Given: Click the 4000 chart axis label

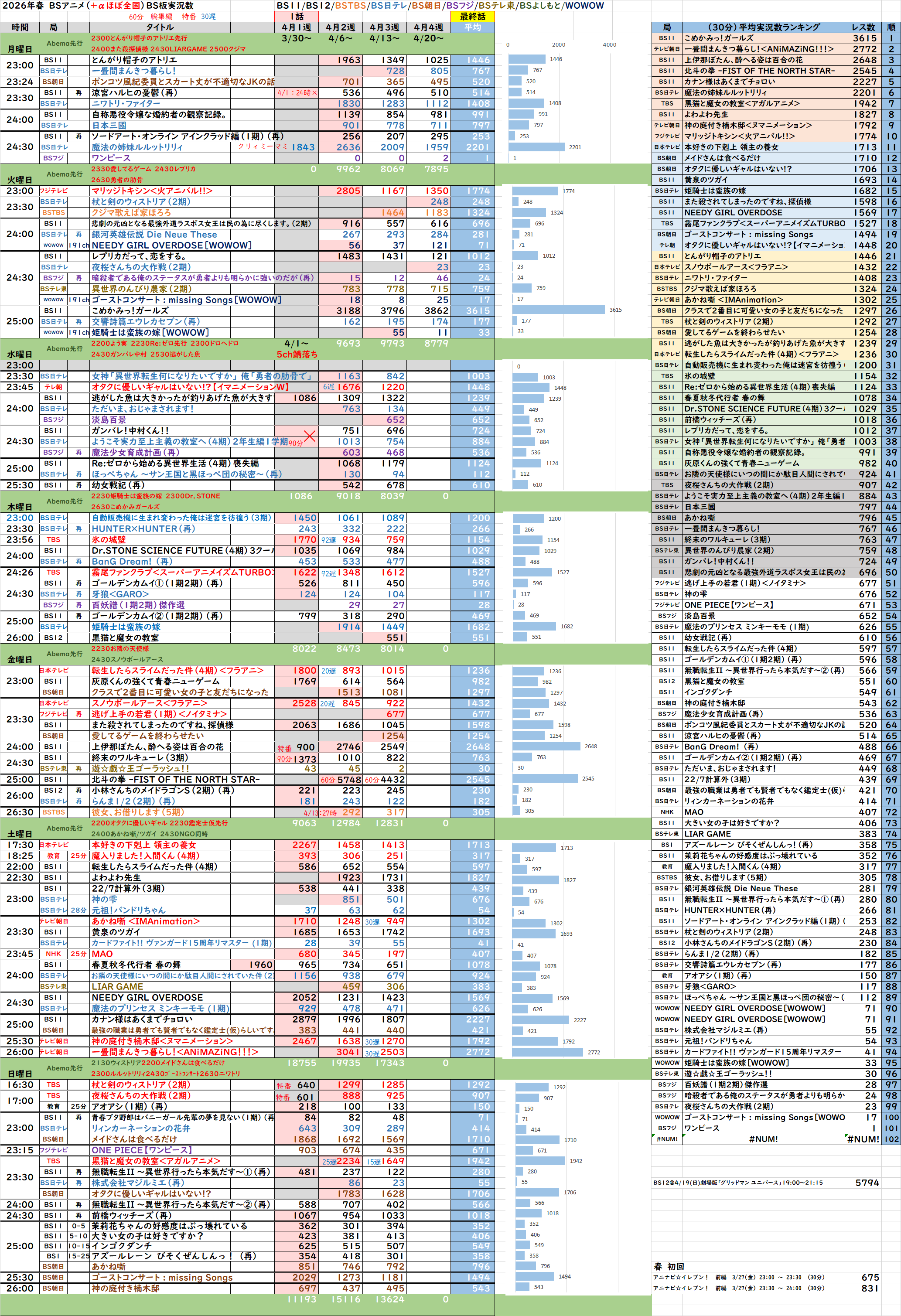Looking at the screenshot, I should 609,45.
